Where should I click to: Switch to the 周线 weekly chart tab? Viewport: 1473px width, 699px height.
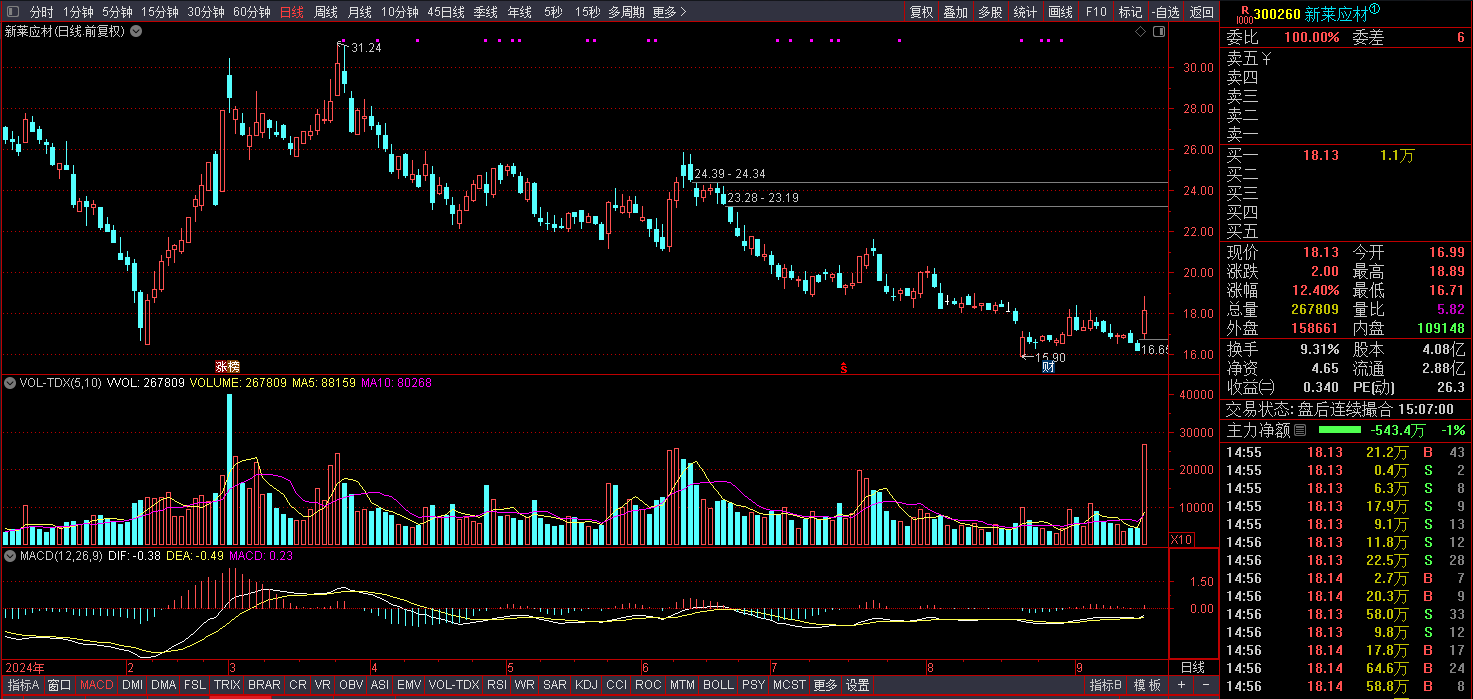click(x=326, y=12)
